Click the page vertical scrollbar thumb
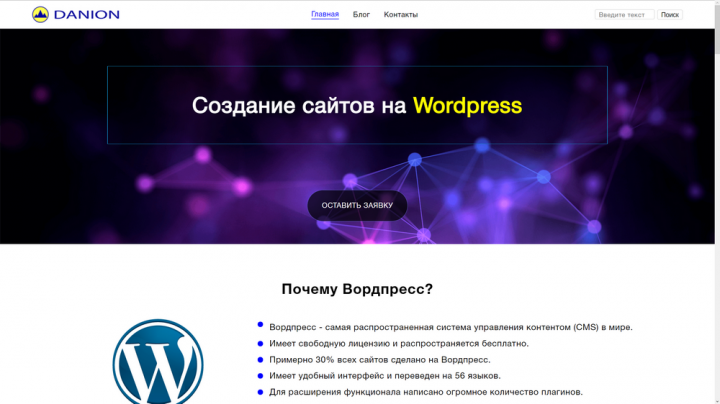Screen dimensions: 720x404 click(x=717, y=28)
